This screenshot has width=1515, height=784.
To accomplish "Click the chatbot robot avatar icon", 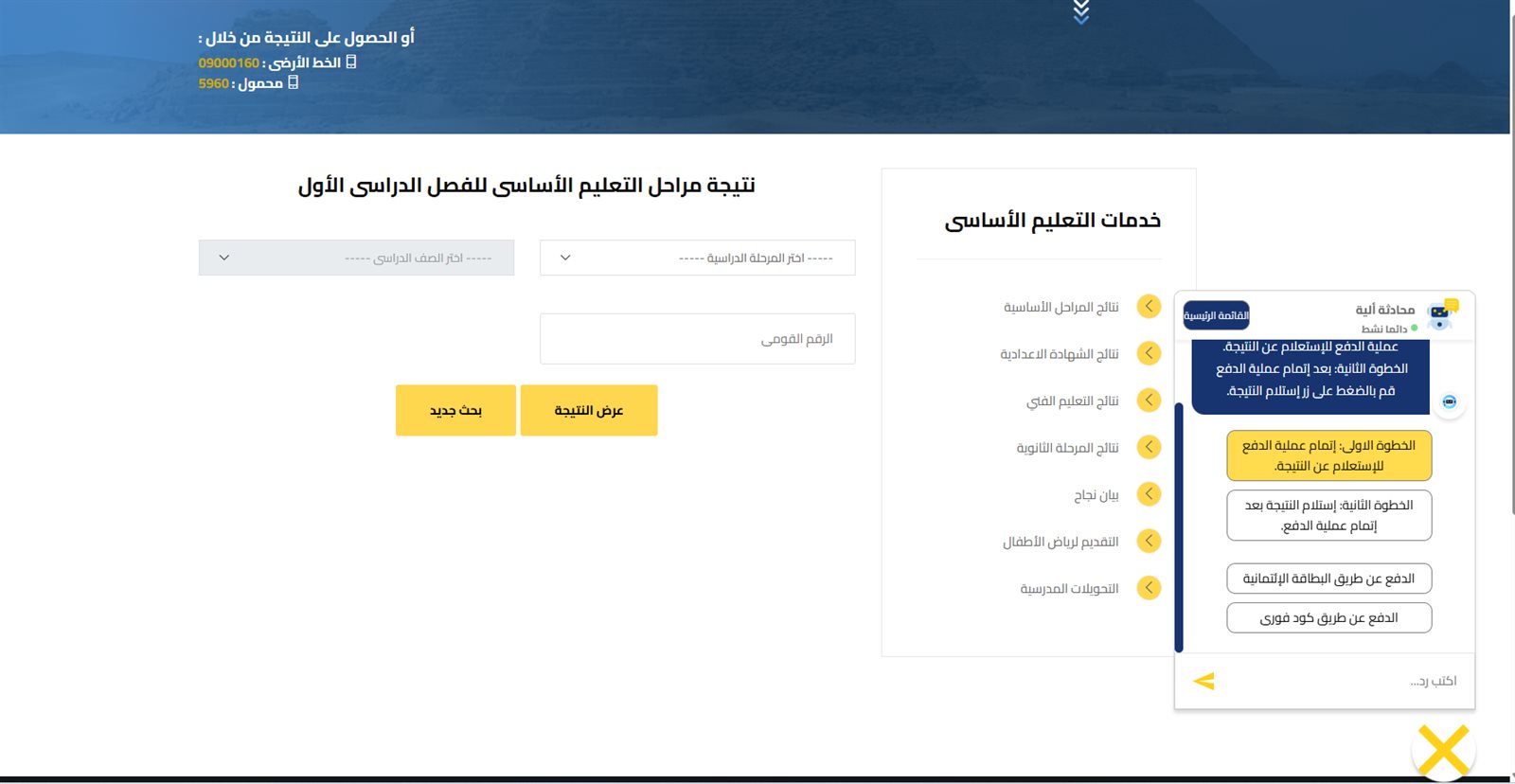I will 1441,315.
